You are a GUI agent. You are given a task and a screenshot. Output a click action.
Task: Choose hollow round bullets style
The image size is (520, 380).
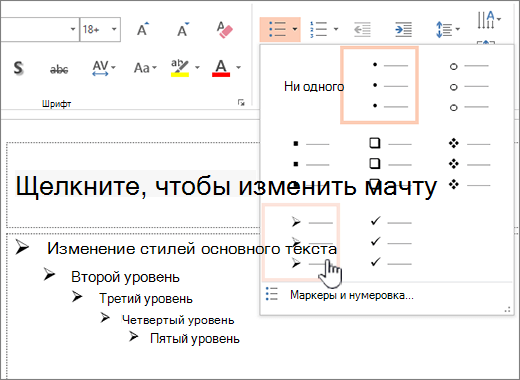469,86
